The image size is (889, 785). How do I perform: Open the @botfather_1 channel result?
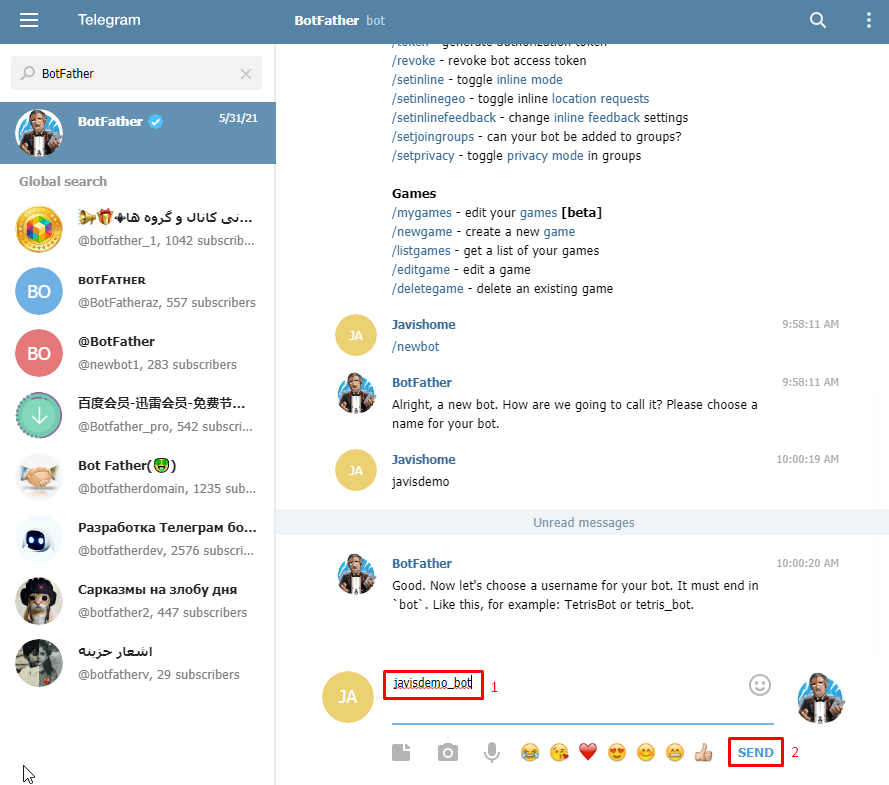click(x=138, y=229)
